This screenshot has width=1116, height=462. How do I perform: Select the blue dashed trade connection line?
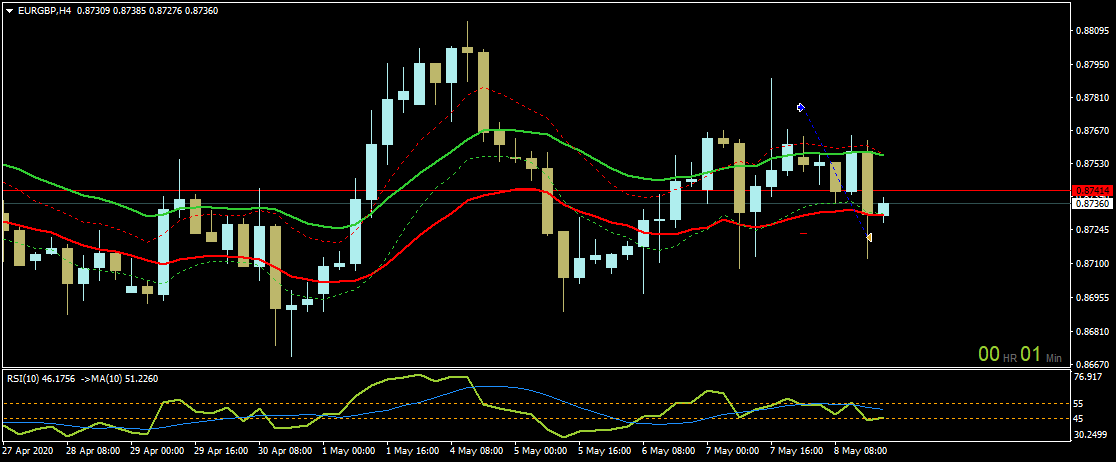pyautogui.click(x=834, y=171)
